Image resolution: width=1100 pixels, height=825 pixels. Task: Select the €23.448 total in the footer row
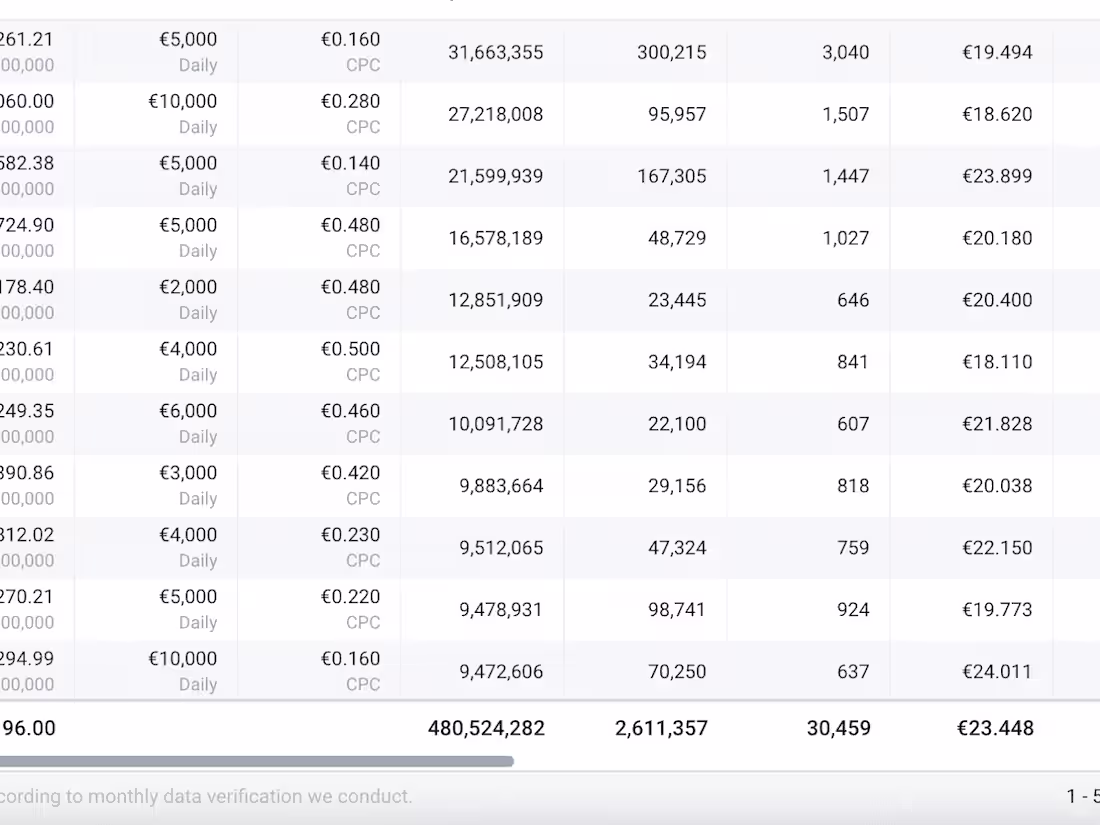pyautogui.click(x=994, y=728)
